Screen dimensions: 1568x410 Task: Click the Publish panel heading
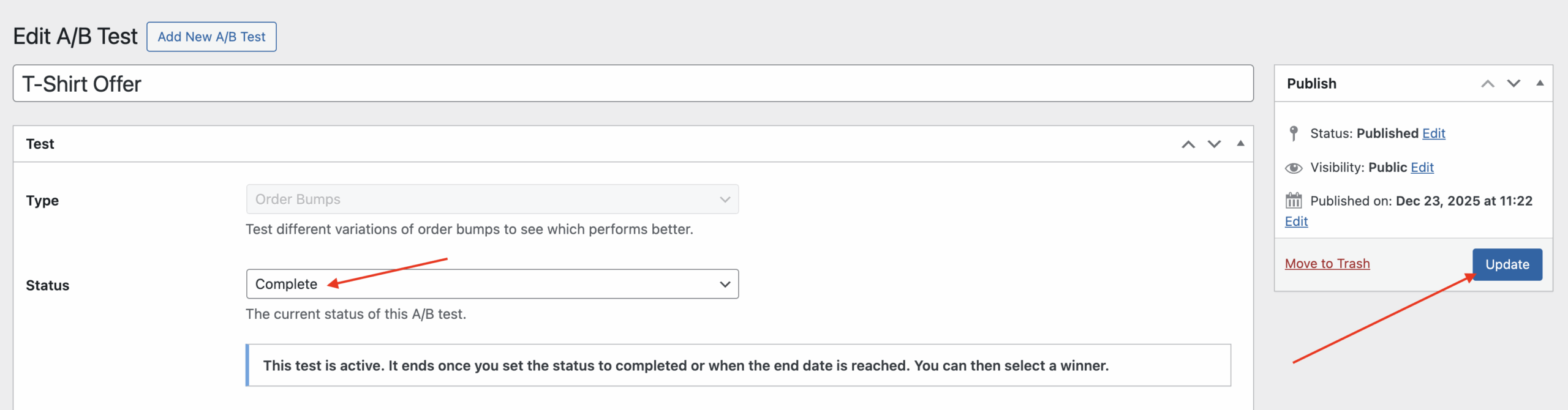pos(1311,84)
